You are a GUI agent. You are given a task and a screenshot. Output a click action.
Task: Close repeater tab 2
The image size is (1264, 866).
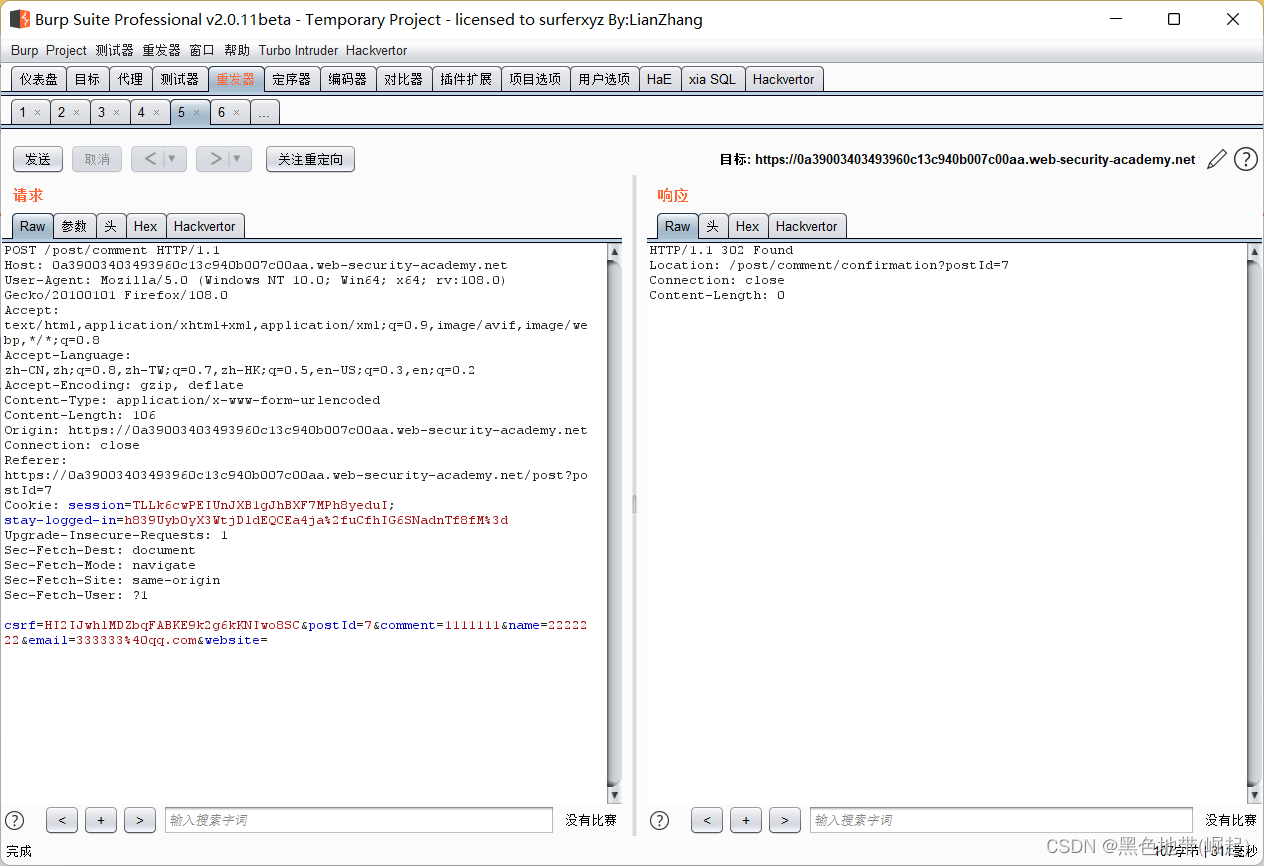pyautogui.click(x=76, y=113)
